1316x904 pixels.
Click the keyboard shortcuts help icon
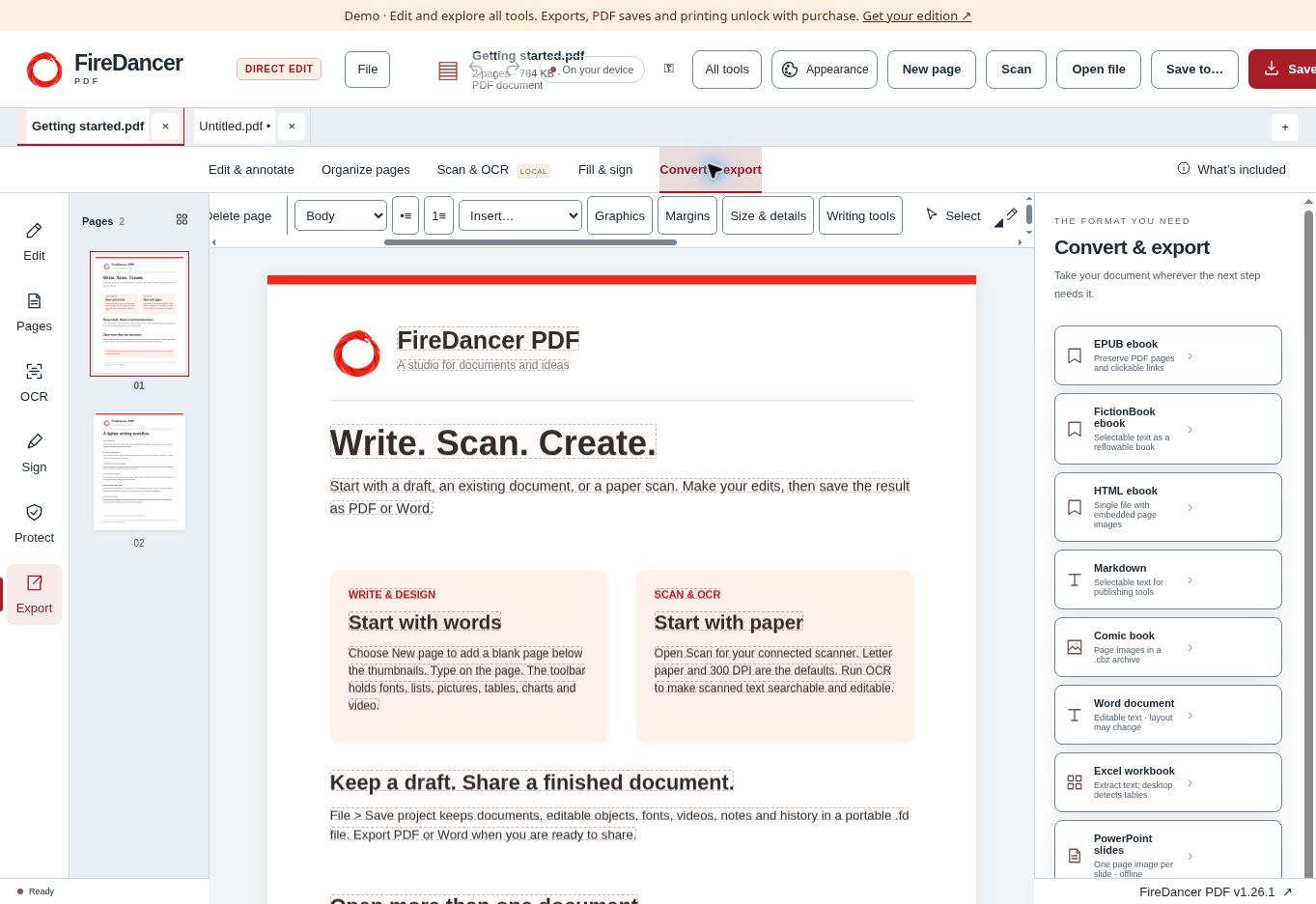[669, 69]
